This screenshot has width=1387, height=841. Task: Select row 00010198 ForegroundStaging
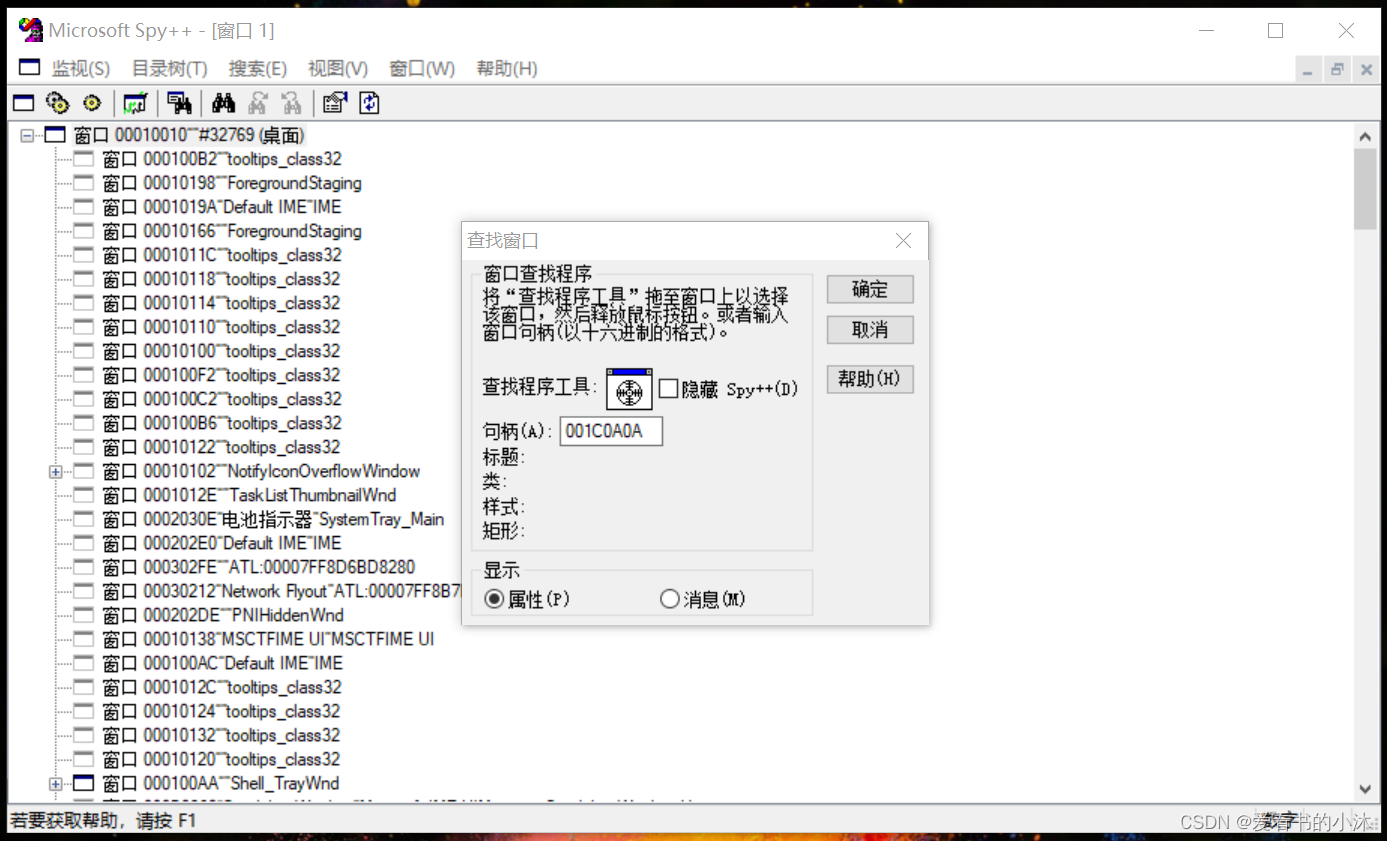point(232,183)
